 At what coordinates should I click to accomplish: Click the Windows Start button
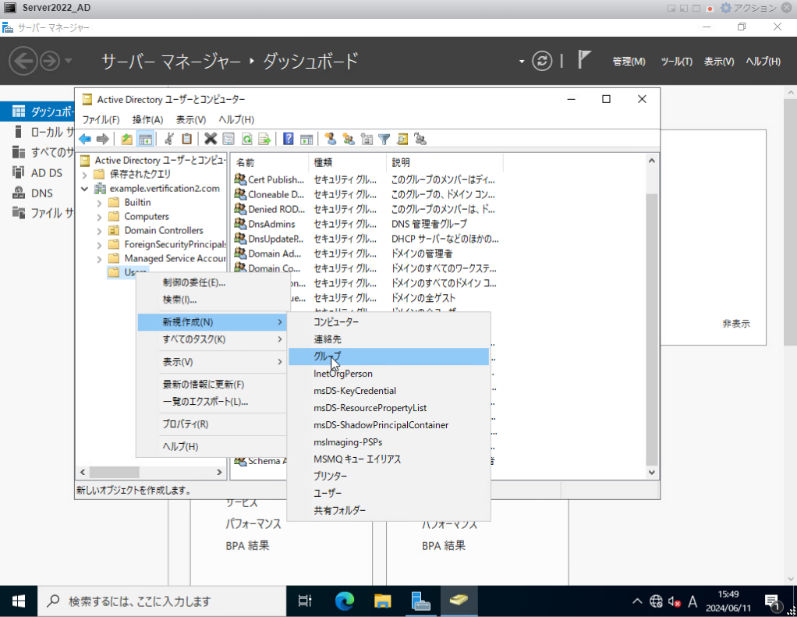point(18,601)
